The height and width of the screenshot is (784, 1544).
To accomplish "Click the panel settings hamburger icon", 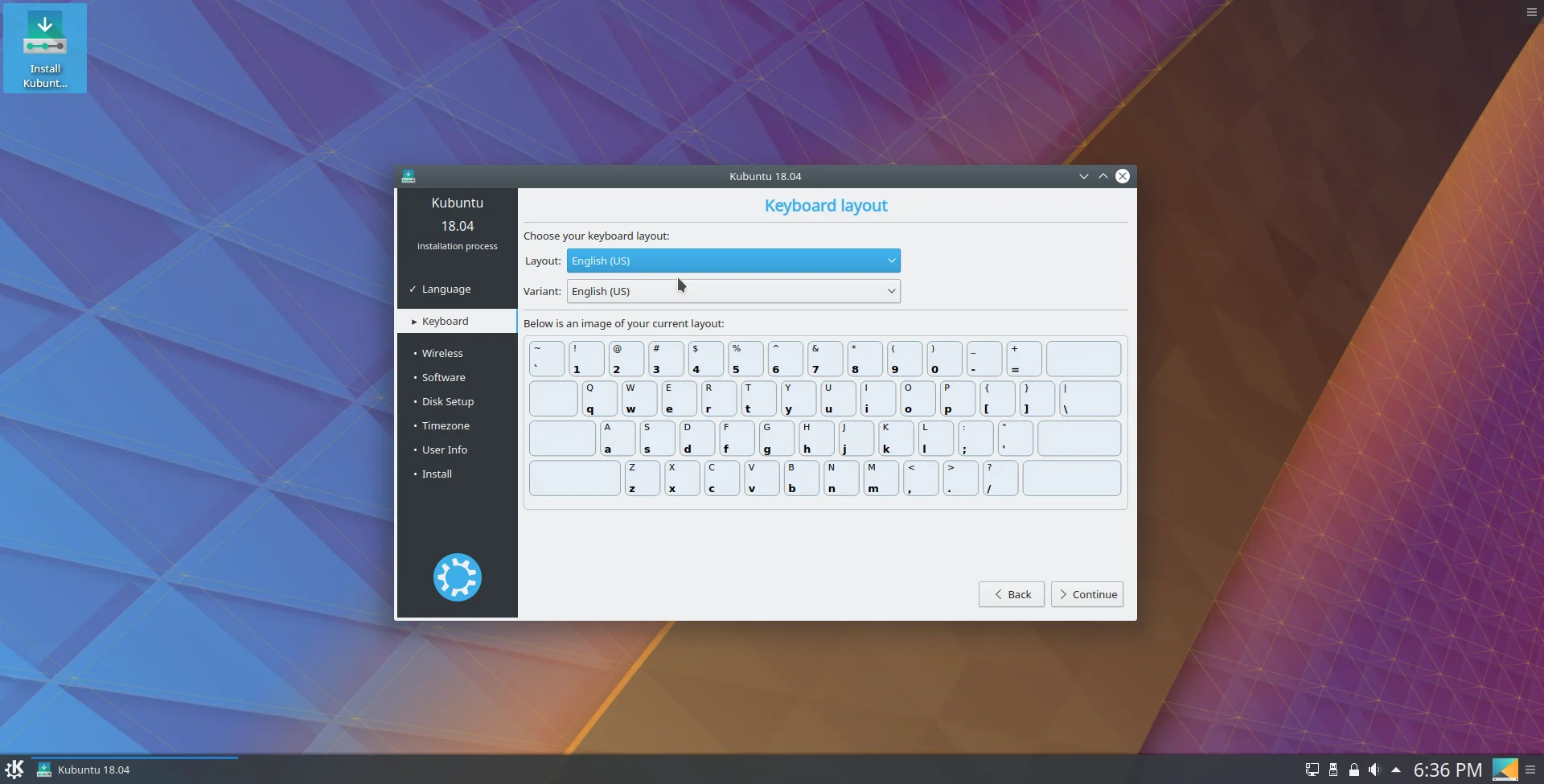I will click(x=1531, y=770).
